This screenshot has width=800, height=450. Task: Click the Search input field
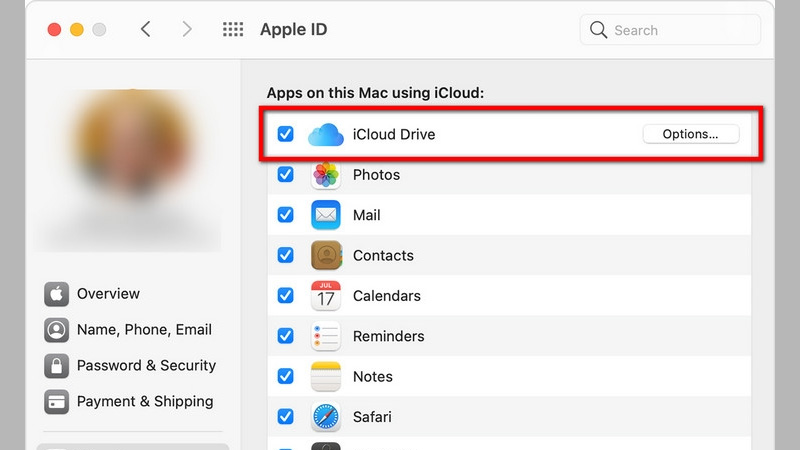(x=670, y=30)
